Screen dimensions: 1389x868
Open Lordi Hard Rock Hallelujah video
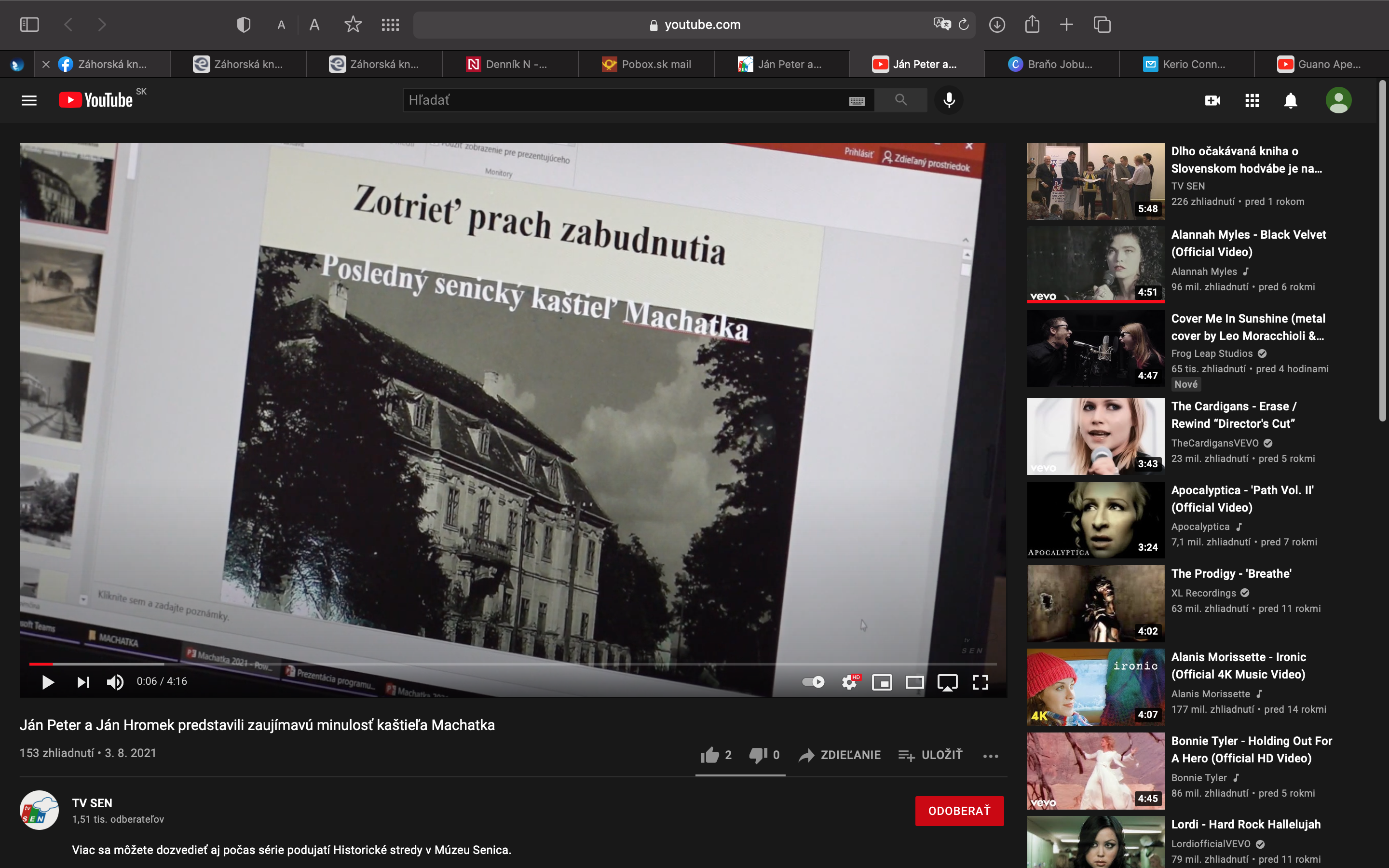[x=1245, y=825]
